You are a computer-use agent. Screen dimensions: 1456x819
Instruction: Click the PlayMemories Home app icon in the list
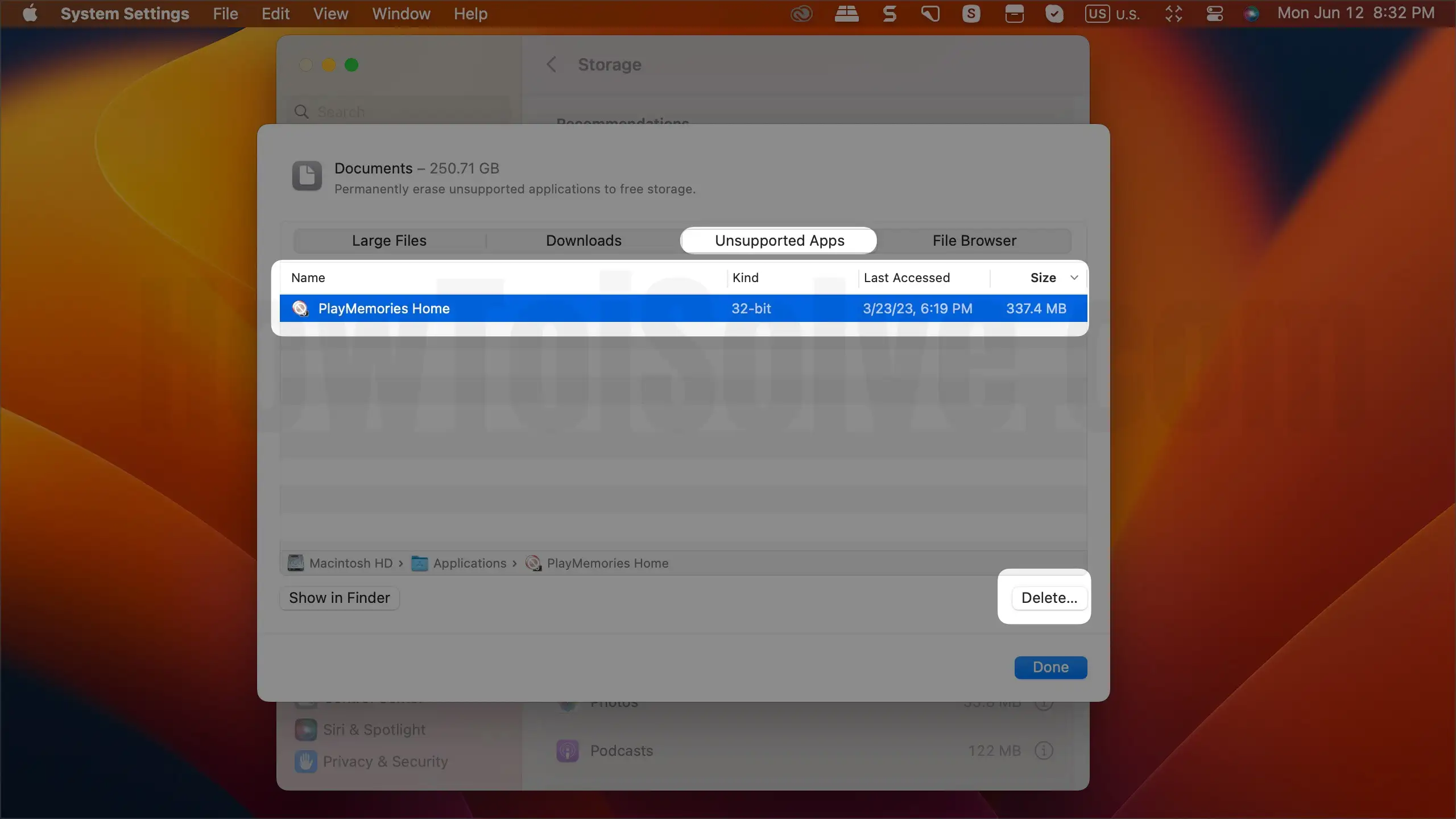pos(300,308)
